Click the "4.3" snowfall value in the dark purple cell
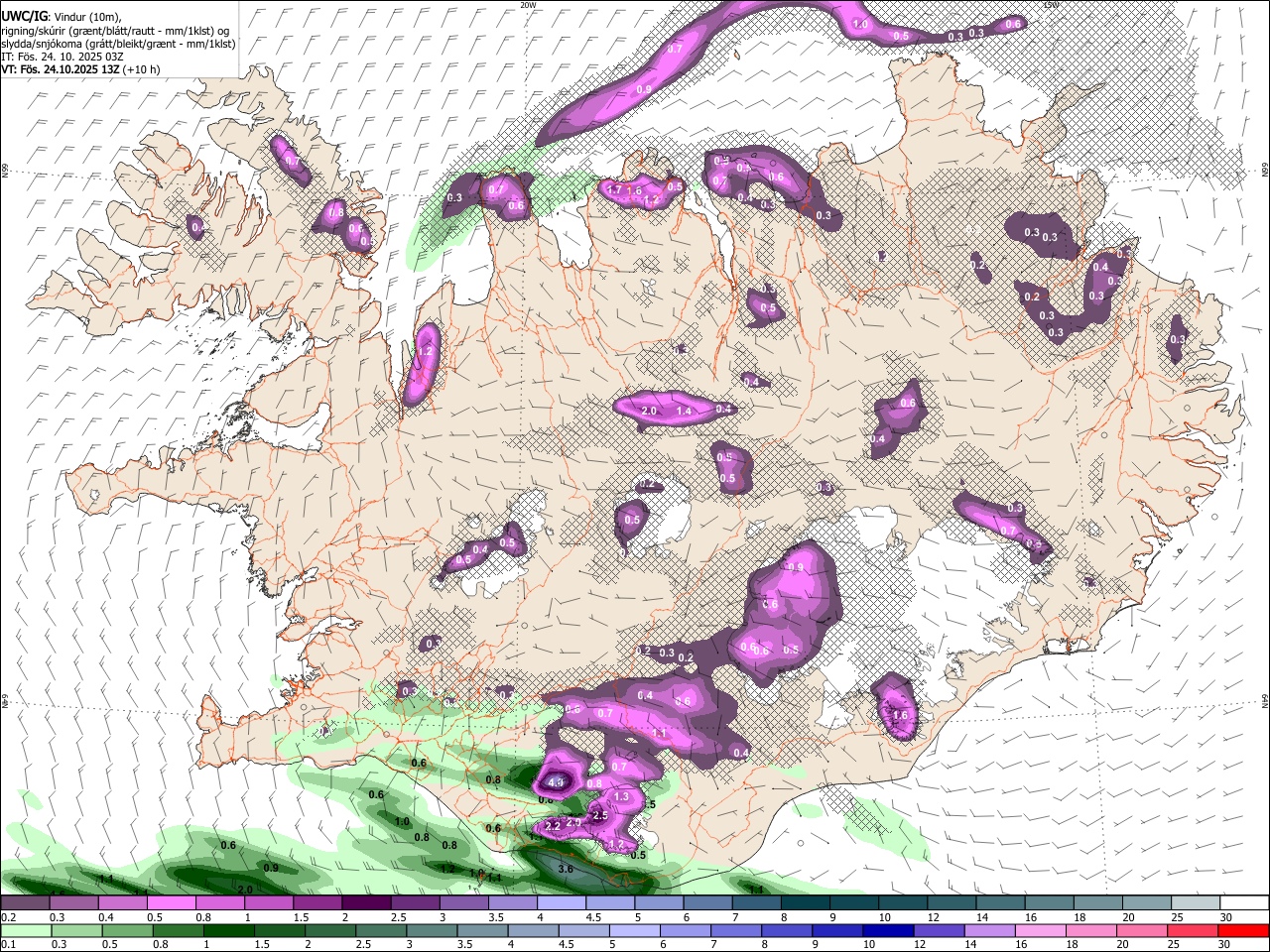Viewport: 1270px width, 952px height. 556,782
